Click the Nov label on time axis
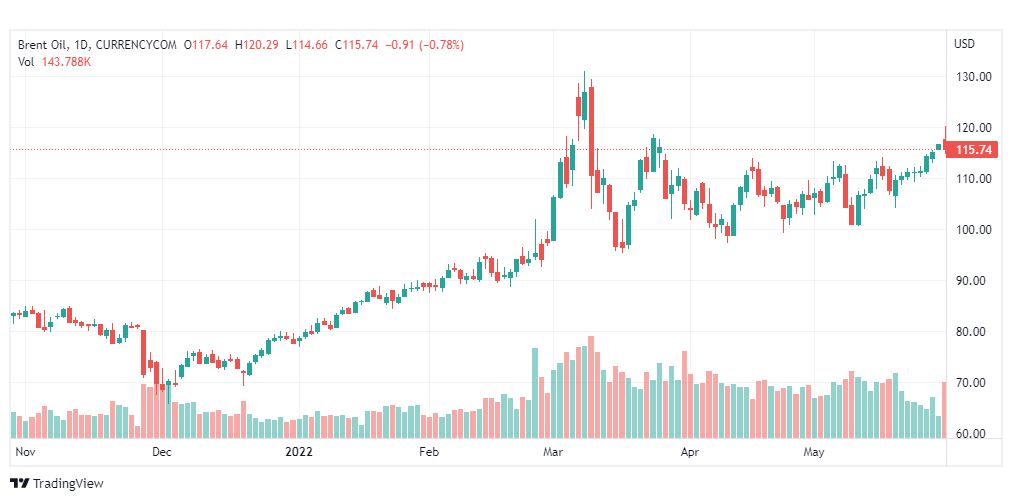Viewport: 1012px width, 501px height. (27, 452)
